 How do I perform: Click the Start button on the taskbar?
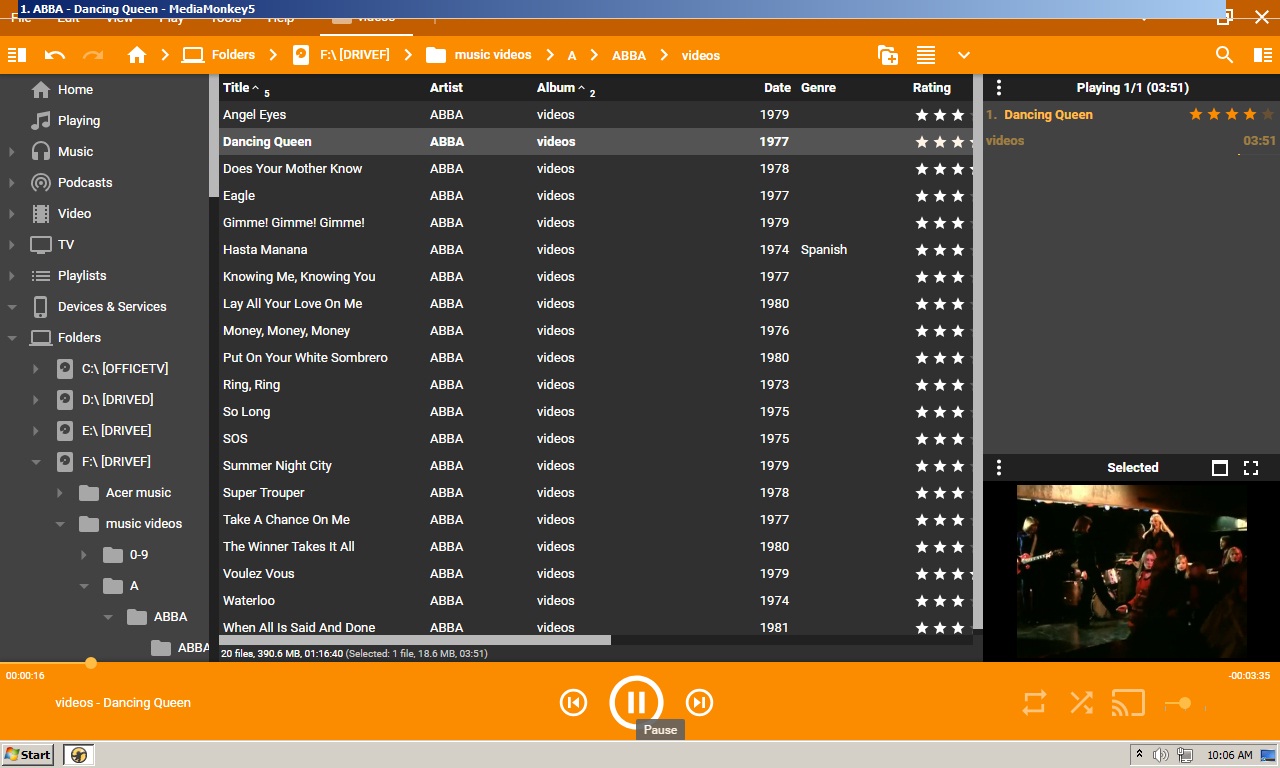(28, 755)
